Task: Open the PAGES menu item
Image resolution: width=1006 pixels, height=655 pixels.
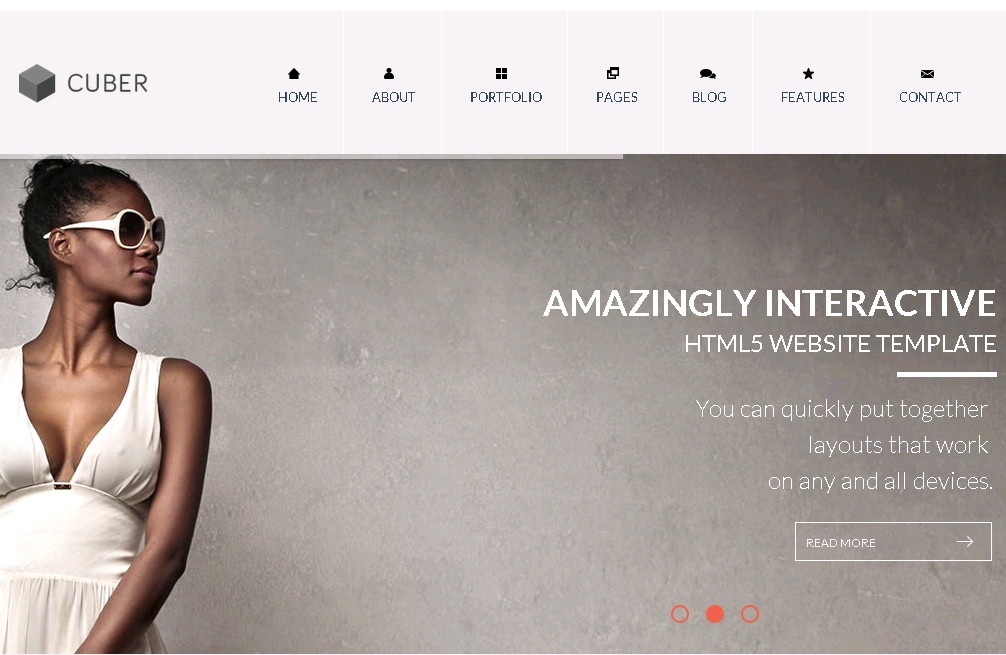Action: click(617, 97)
